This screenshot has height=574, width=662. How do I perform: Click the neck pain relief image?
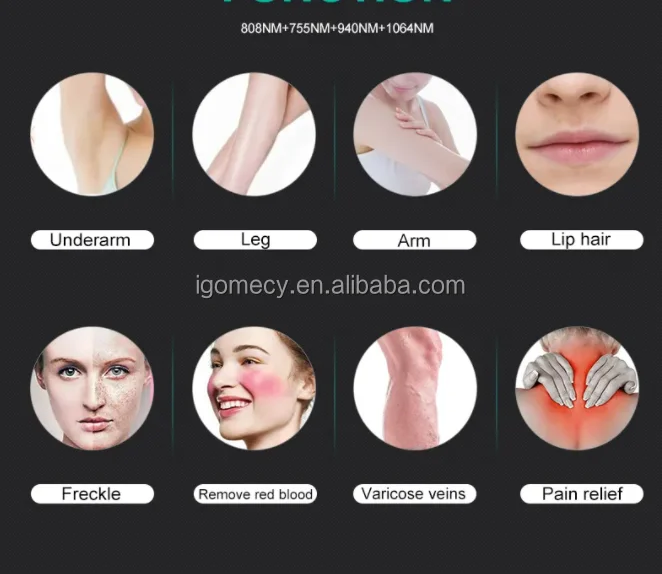(x=577, y=388)
